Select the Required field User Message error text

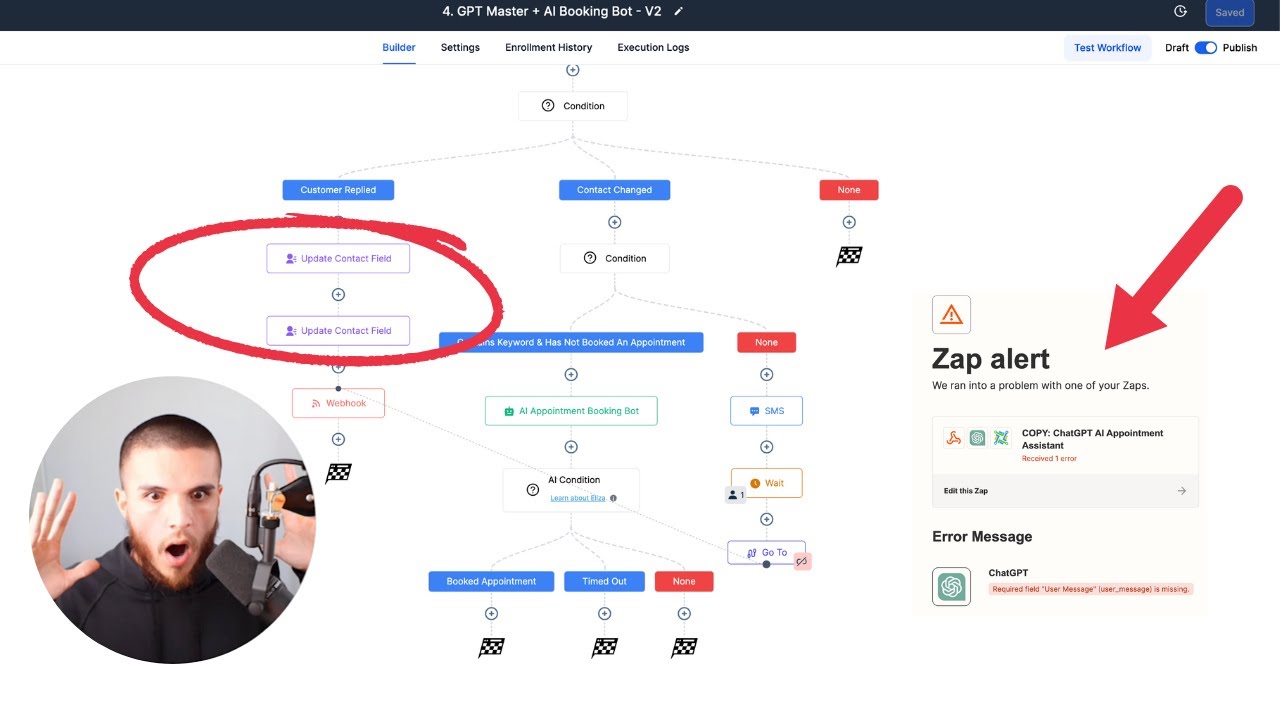coord(1091,589)
